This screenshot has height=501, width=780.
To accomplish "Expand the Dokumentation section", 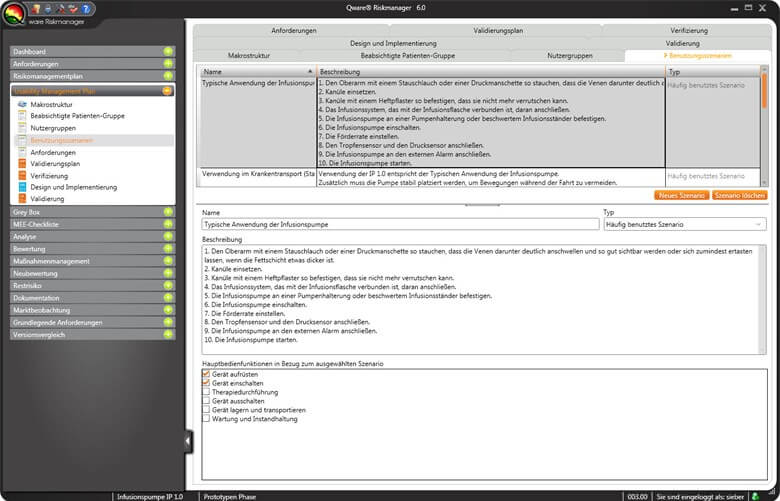I will [168, 298].
